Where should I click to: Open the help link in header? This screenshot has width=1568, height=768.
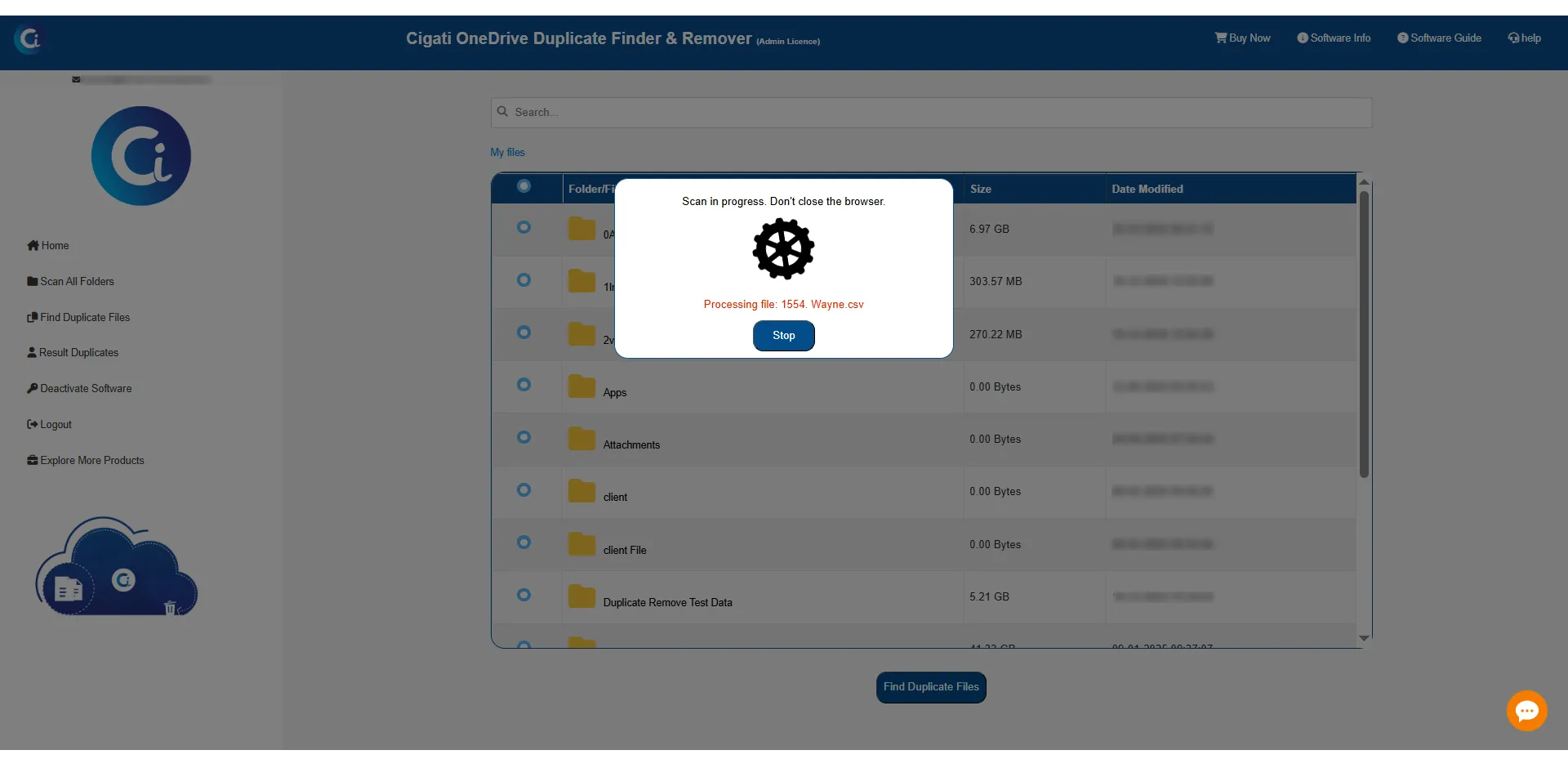[x=1524, y=38]
